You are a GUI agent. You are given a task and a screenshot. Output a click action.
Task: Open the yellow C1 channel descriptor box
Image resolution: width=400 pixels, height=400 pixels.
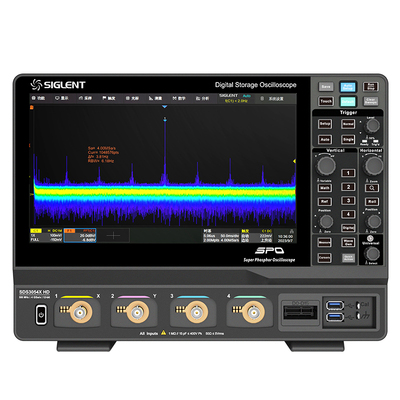coord(46,235)
